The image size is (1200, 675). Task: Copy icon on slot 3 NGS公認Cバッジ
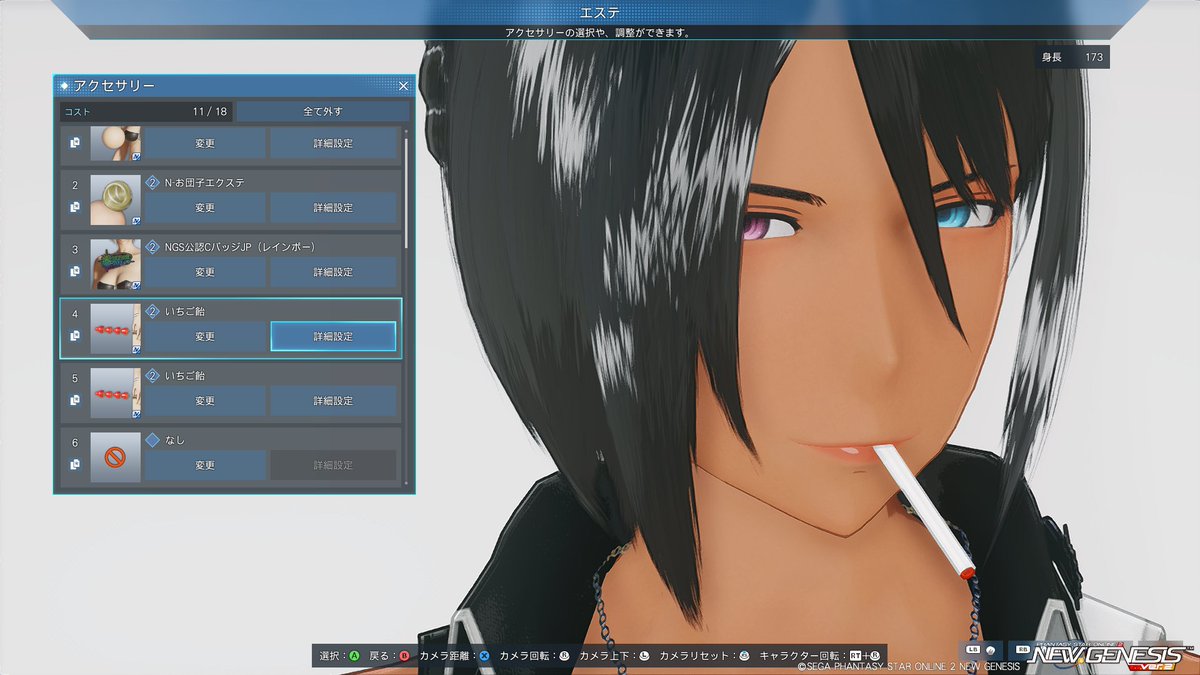tap(75, 271)
